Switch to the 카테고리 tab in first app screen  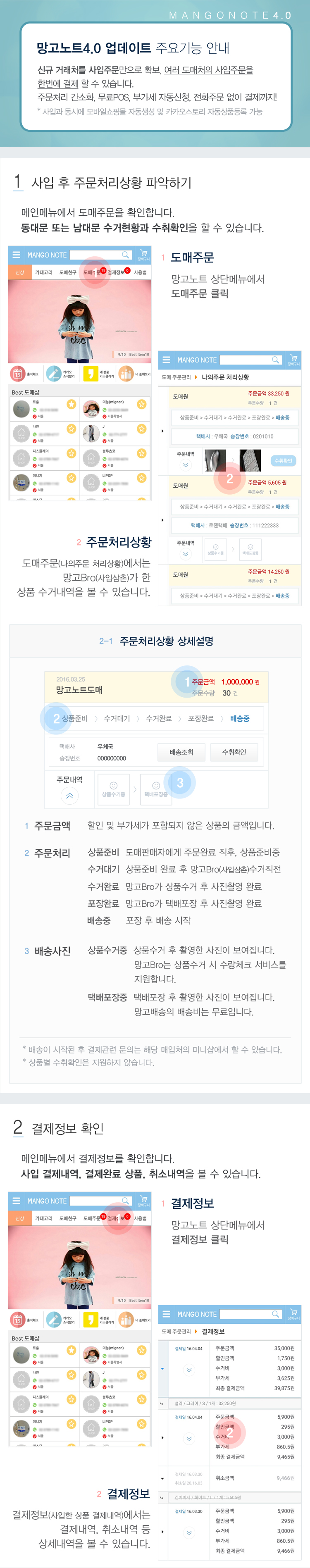pos(44,272)
